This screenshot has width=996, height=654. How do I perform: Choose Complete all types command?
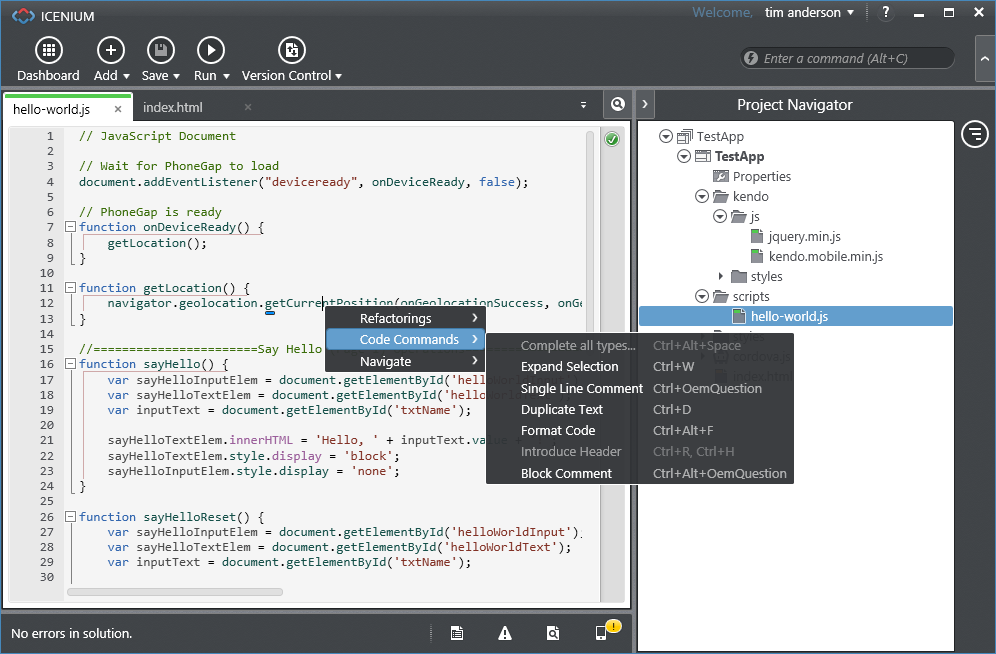(640, 345)
